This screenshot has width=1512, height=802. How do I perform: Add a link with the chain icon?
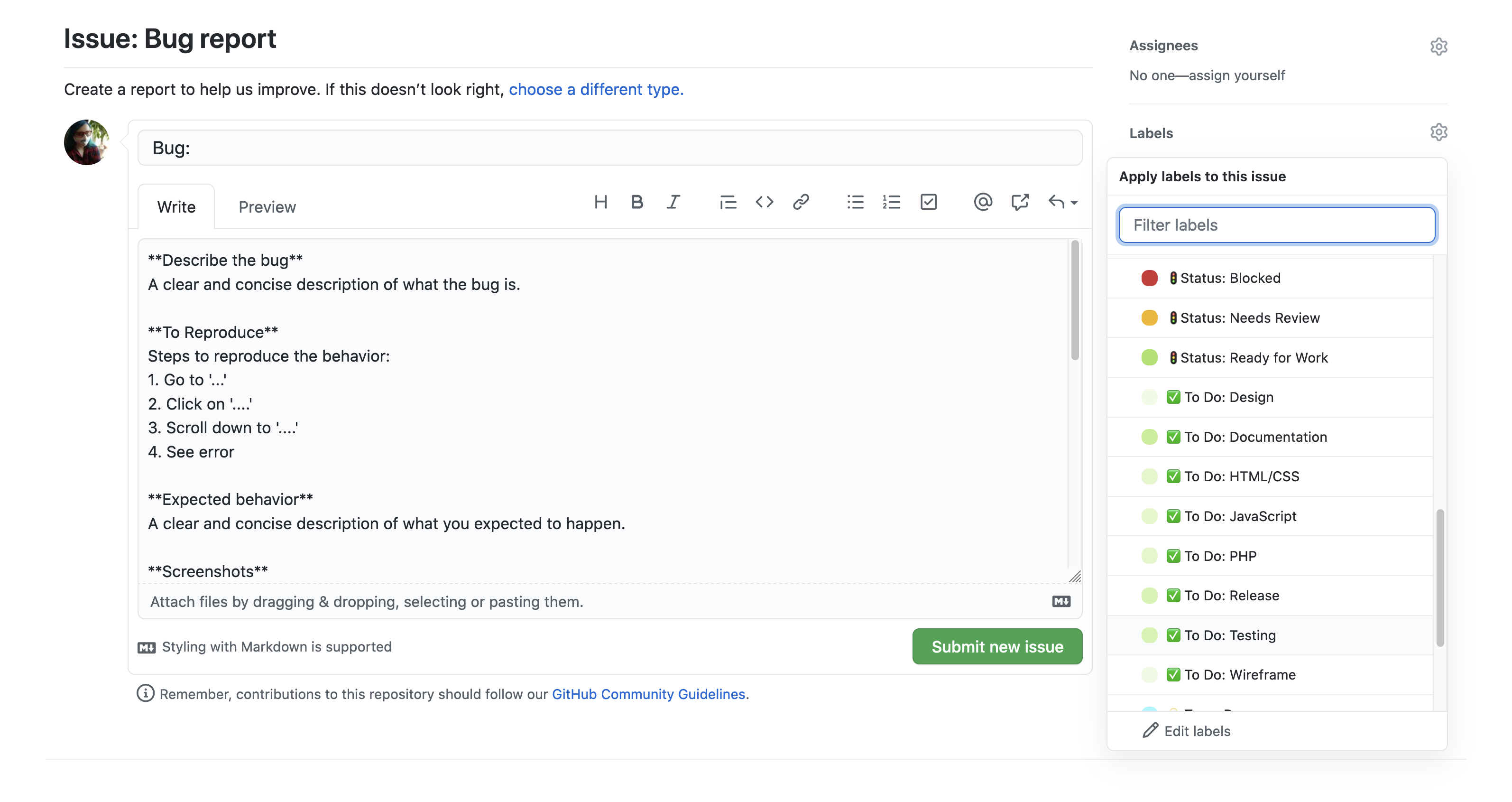[801, 203]
